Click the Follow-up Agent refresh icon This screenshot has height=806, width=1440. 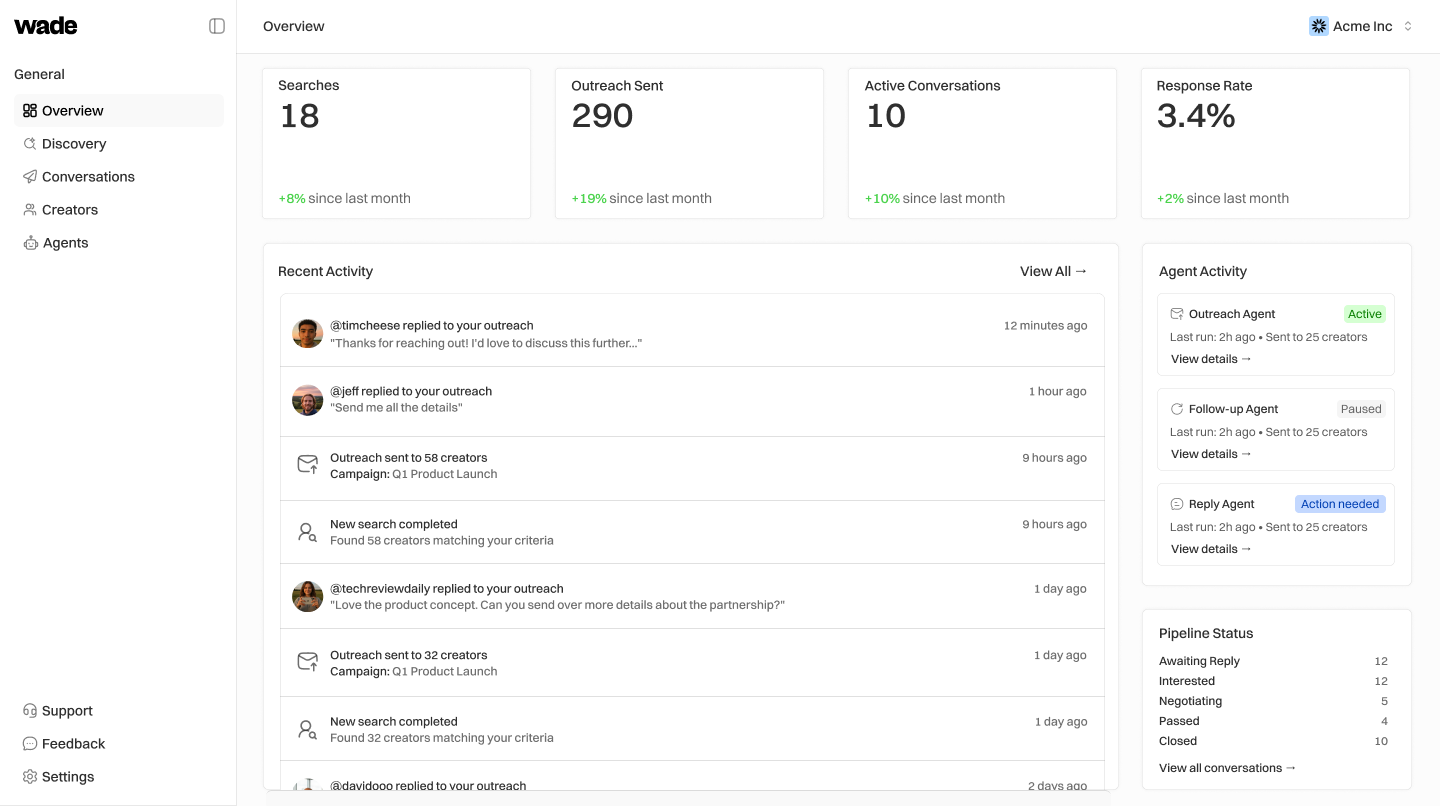point(1176,408)
